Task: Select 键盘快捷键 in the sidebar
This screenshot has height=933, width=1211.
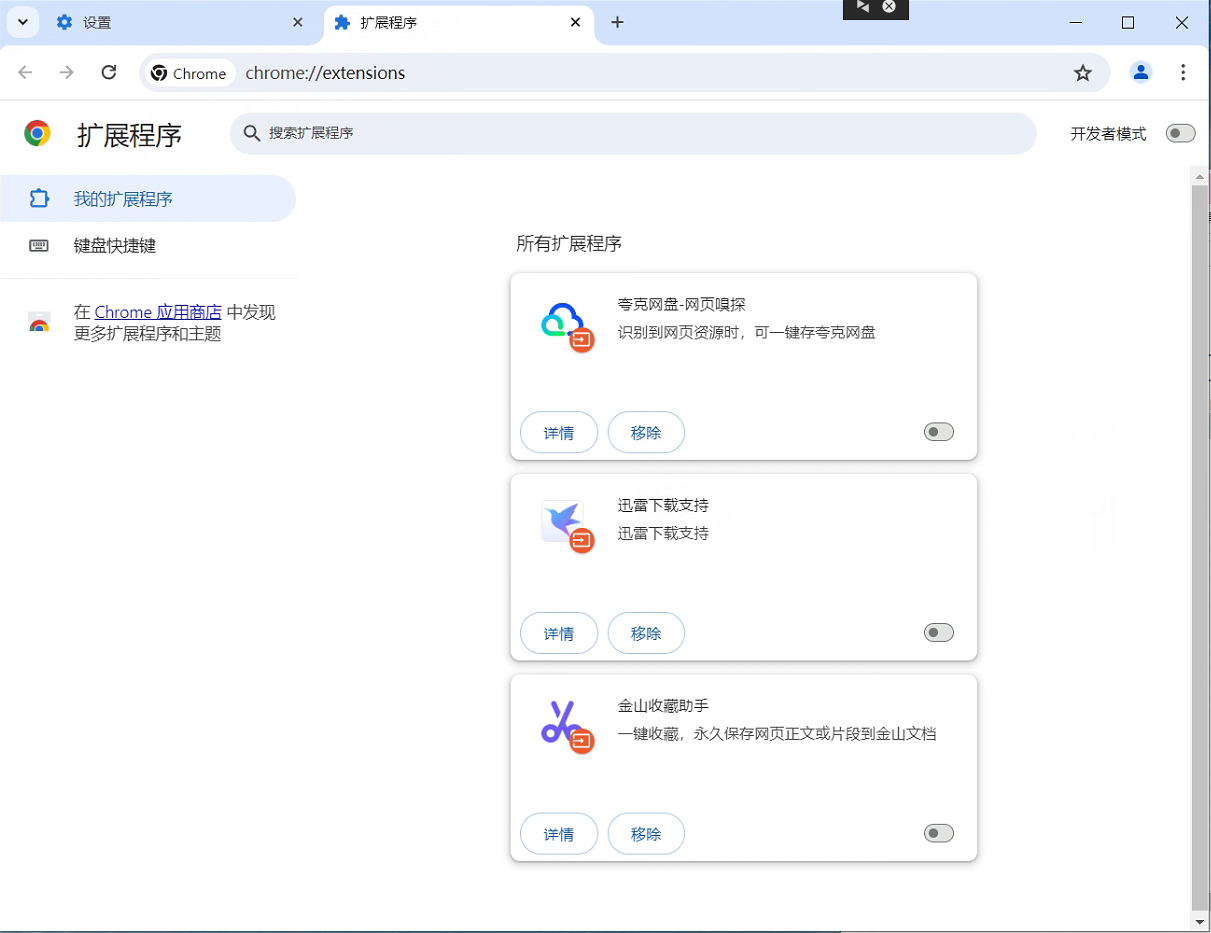Action: click(115, 246)
